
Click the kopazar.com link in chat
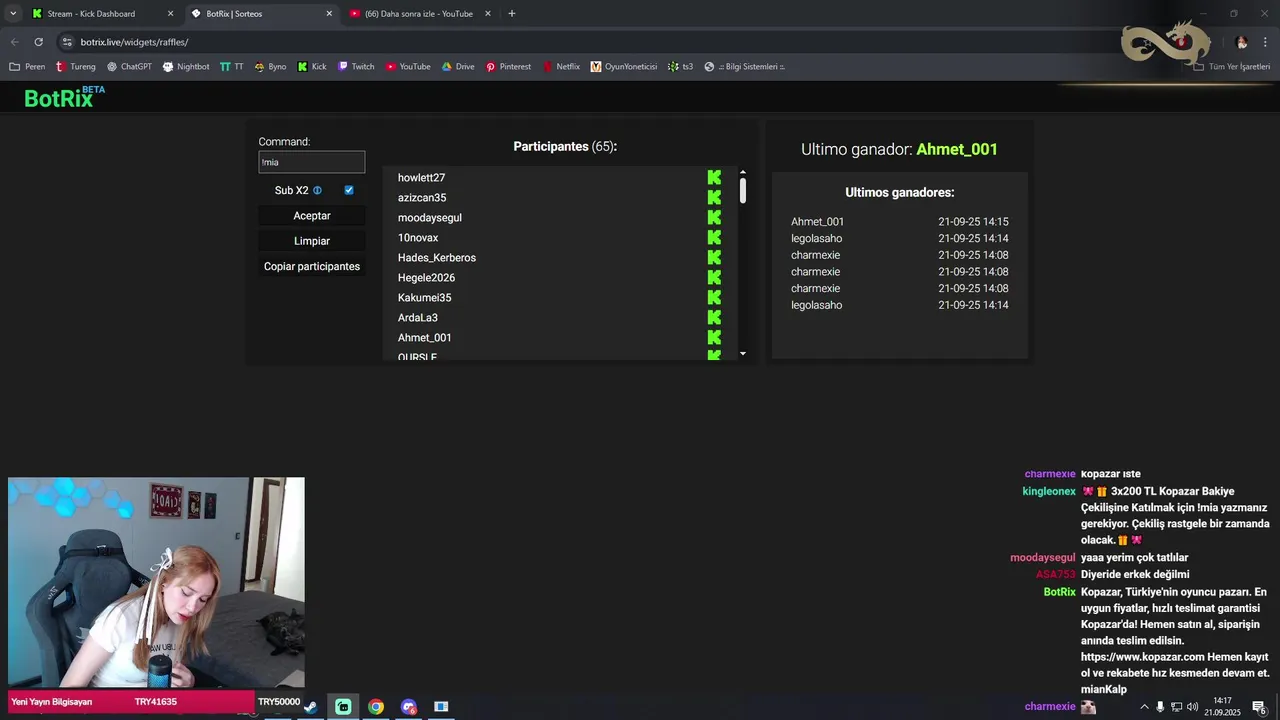pyautogui.click(x=1143, y=657)
